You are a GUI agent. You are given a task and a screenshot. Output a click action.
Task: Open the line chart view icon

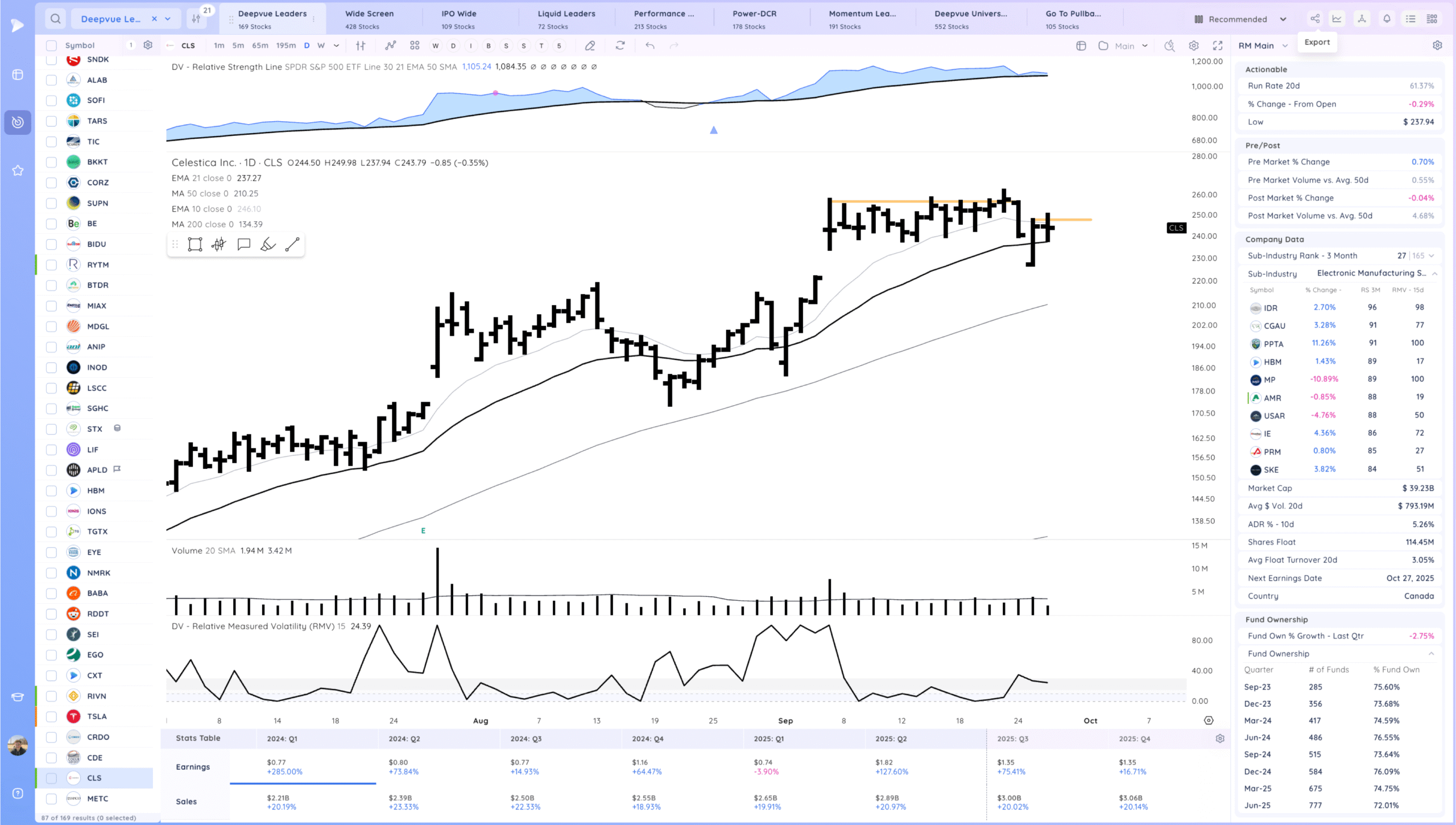(x=1337, y=19)
